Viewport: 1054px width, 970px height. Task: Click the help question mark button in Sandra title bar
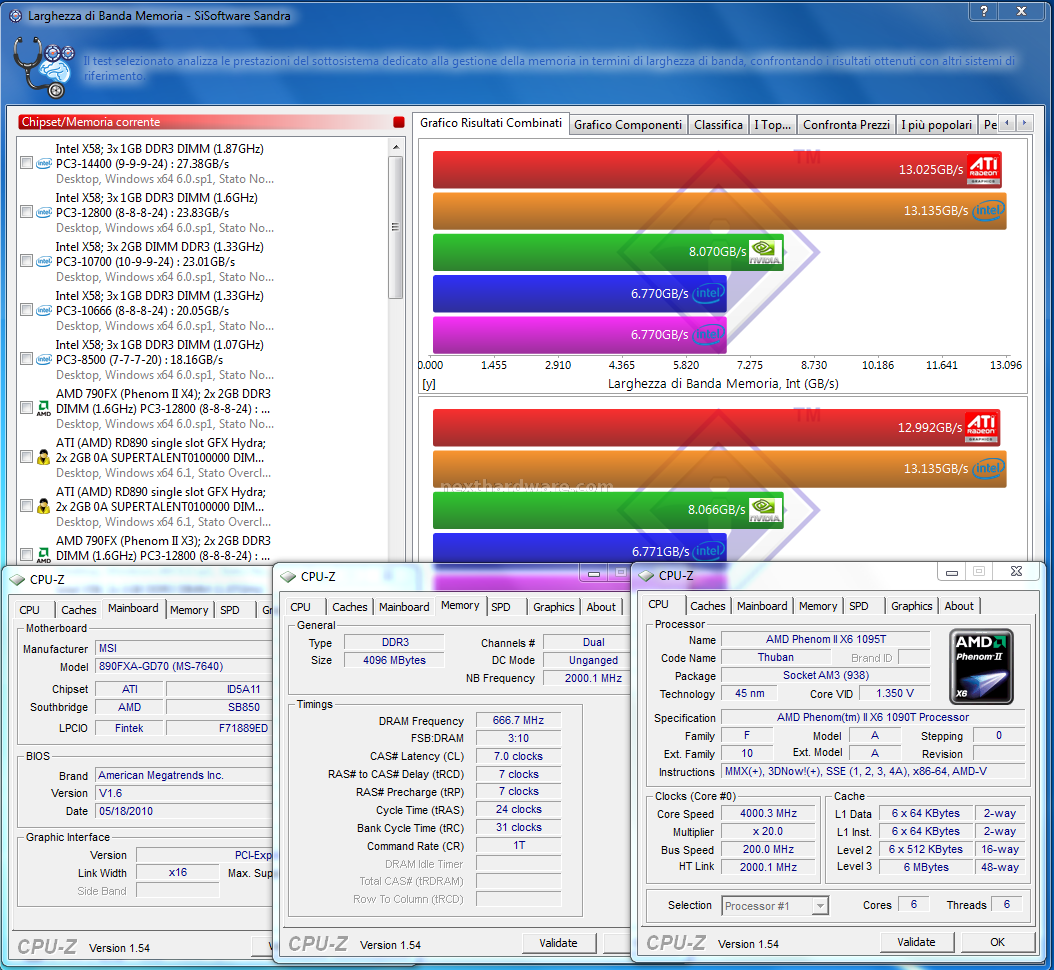pyautogui.click(x=983, y=11)
